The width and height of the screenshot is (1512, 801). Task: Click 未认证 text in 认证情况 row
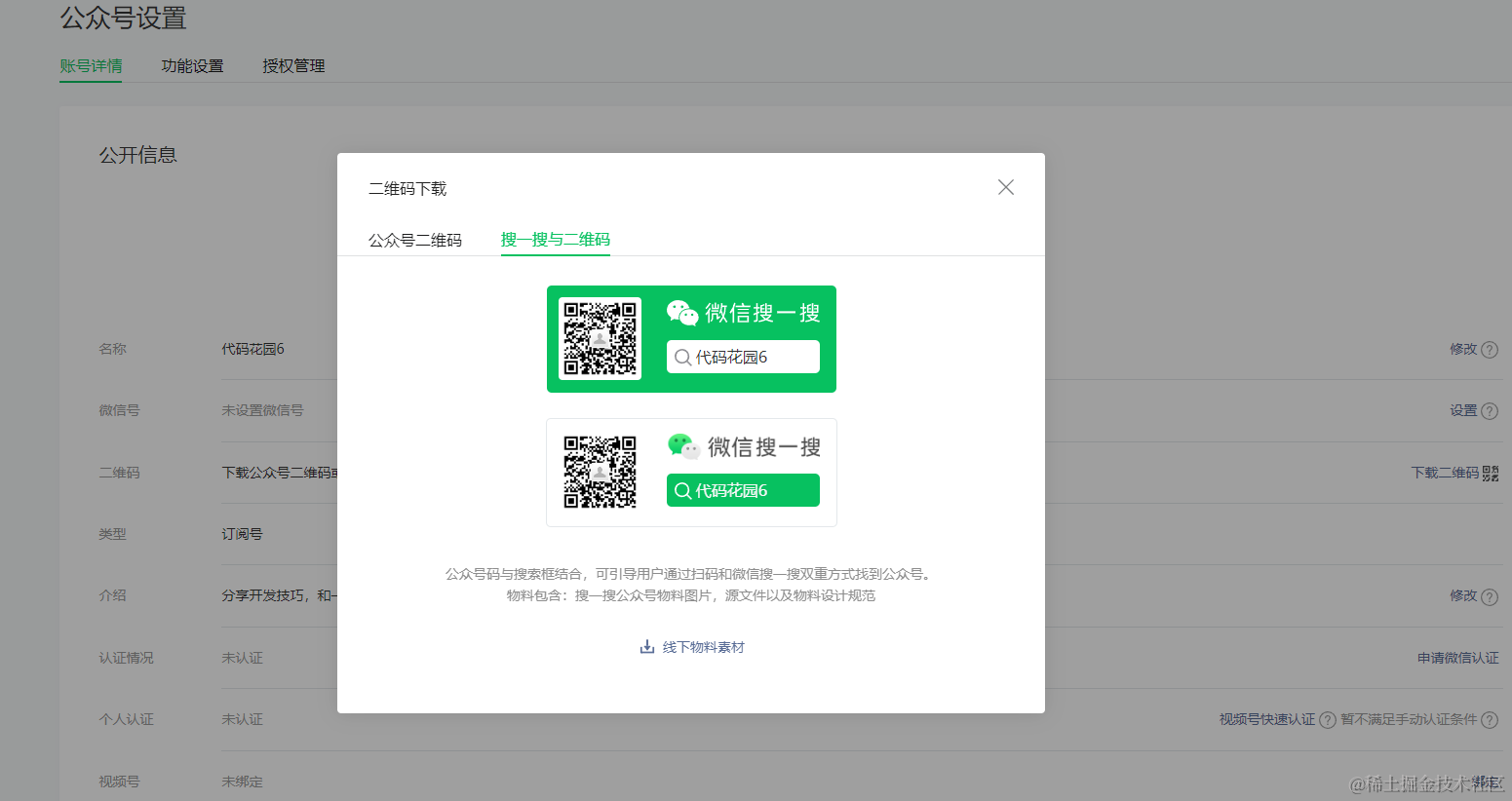coord(242,658)
